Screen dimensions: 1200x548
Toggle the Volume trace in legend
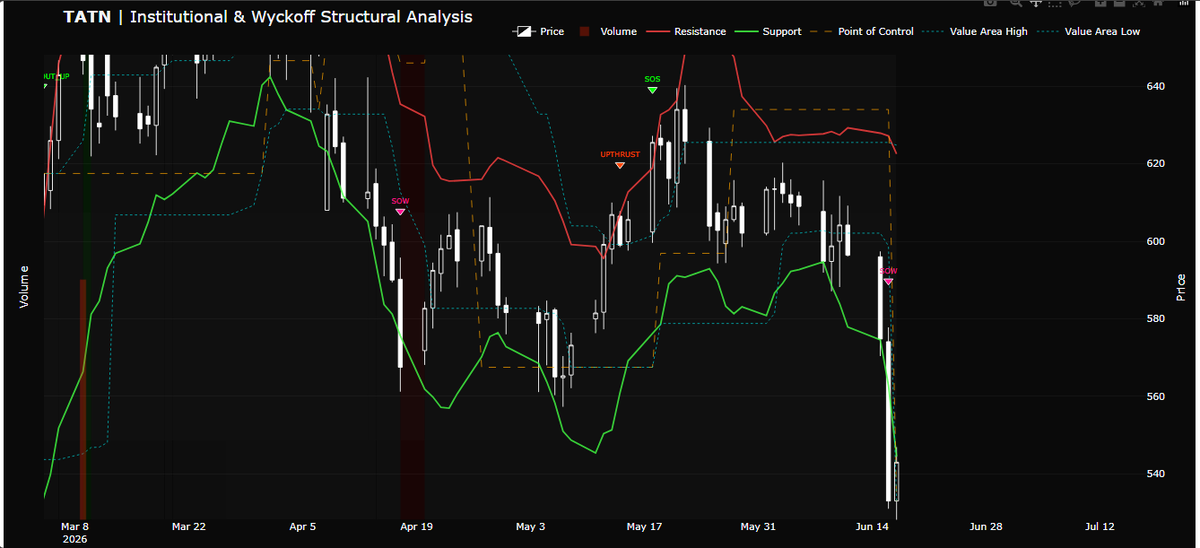606,31
